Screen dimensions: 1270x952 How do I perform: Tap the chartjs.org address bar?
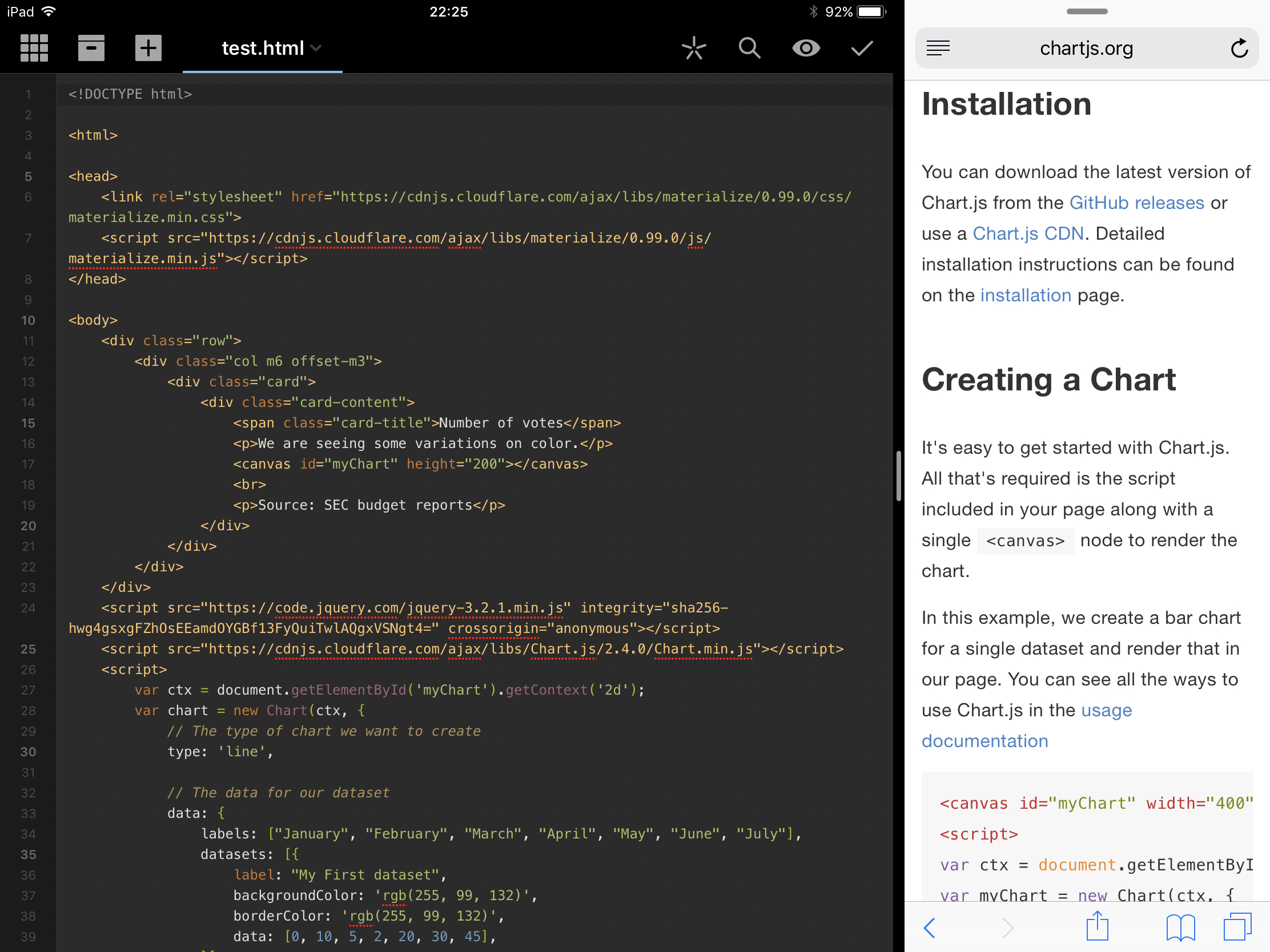coord(1086,48)
